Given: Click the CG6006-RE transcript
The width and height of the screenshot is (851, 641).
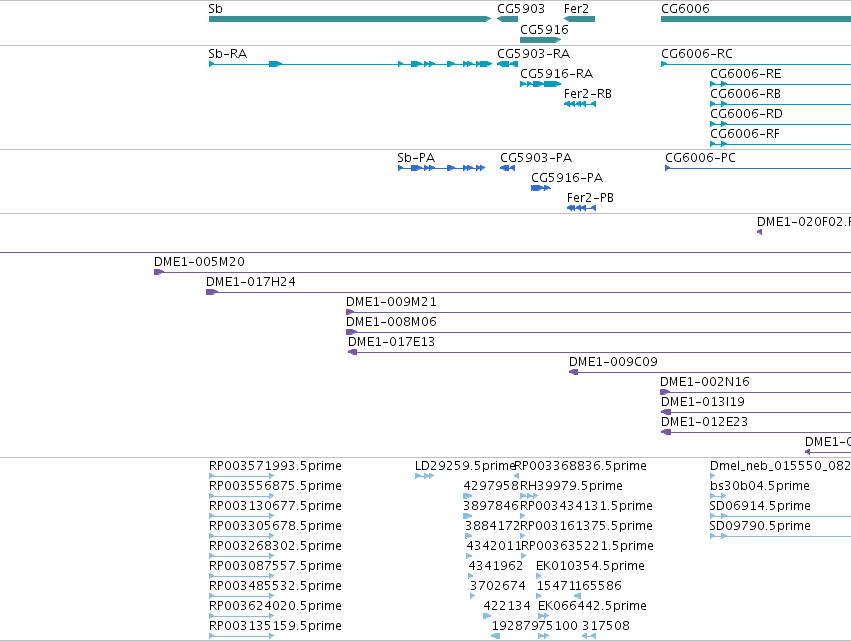Looking at the screenshot, I should (780, 84).
